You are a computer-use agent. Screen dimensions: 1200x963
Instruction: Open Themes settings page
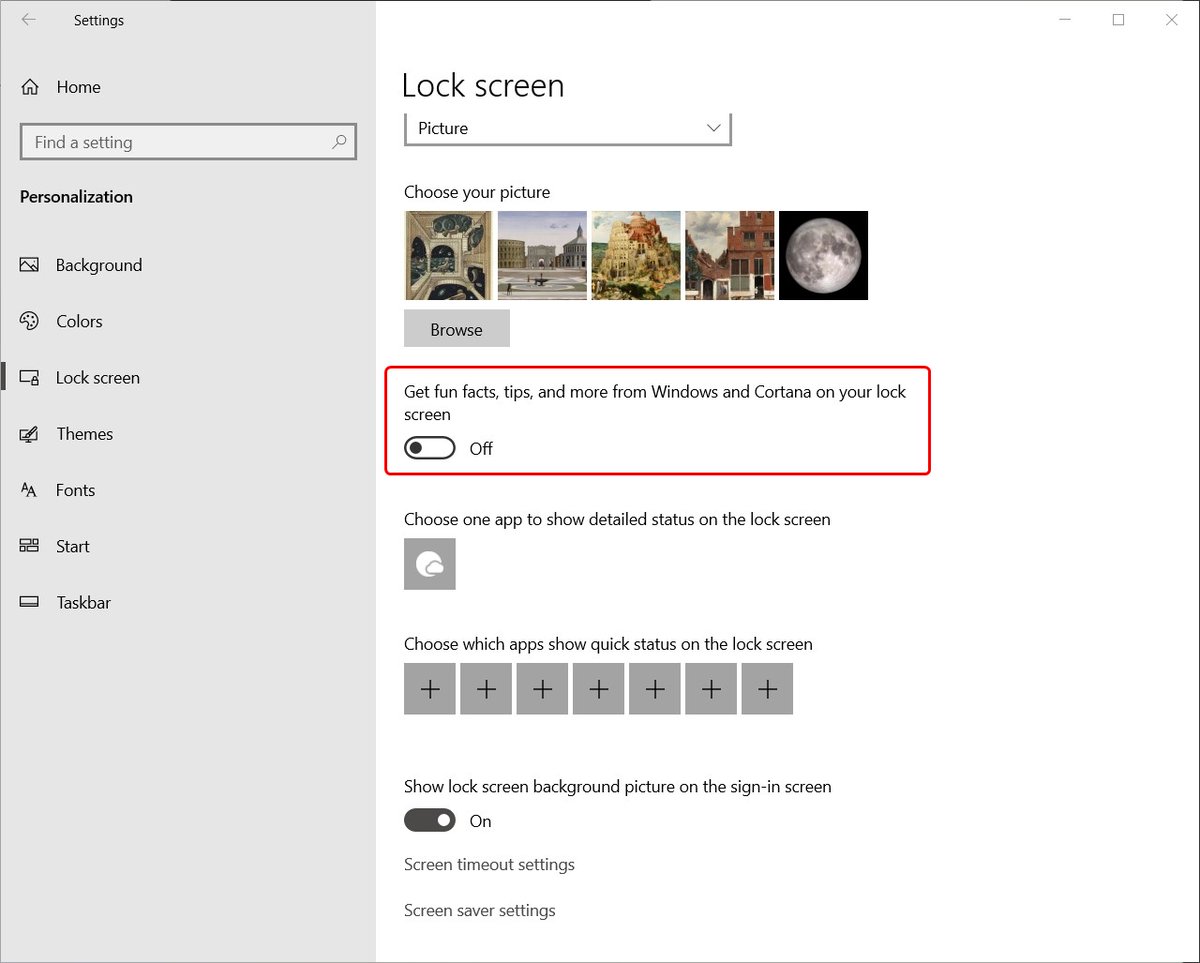(x=84, y=434)
